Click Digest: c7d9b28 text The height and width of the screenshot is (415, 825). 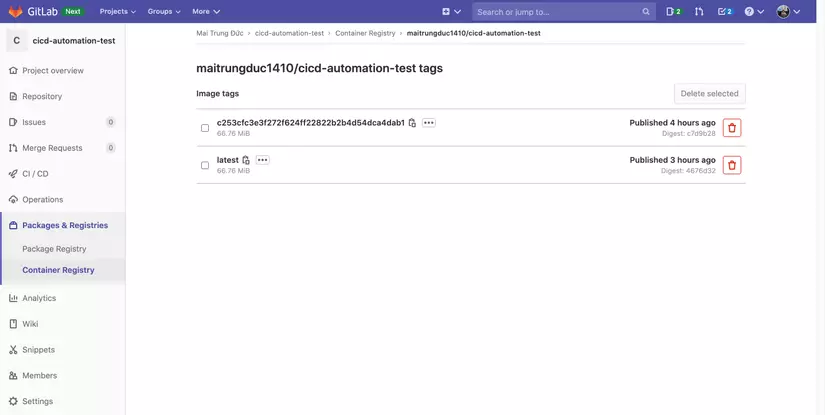click(689, 134)
